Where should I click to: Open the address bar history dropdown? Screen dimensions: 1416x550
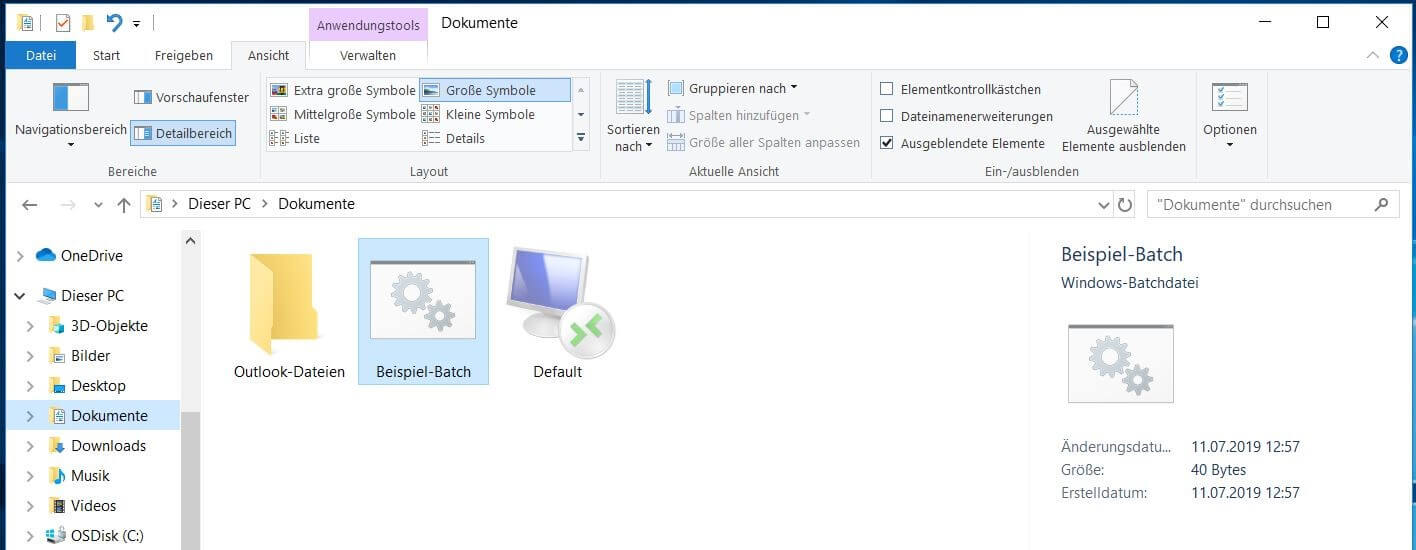1104,205
